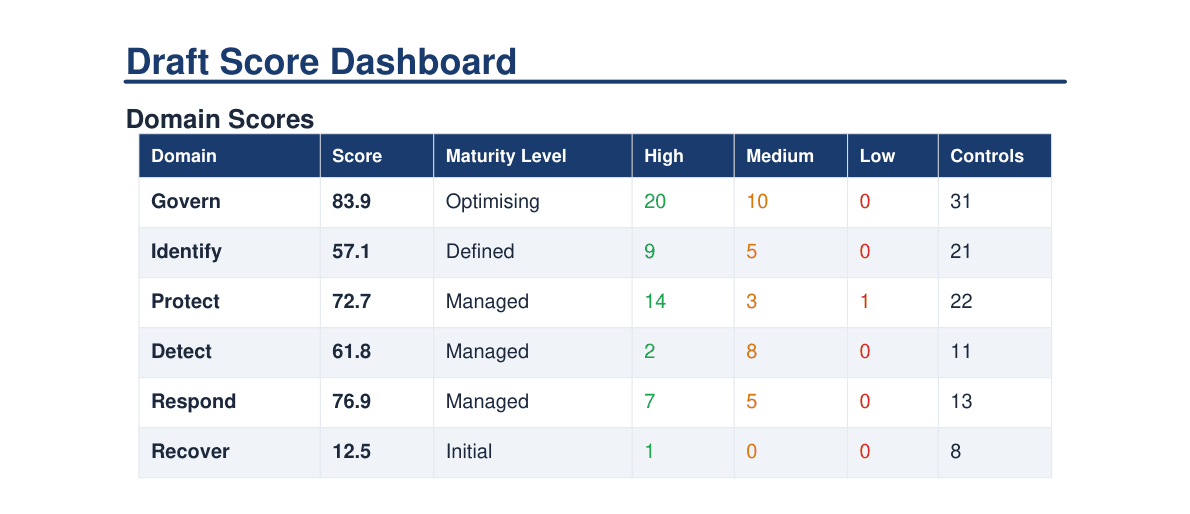Click the Protect domain name
The height and width of the screenshot is (514, 1190).
[x=185, y=301]
